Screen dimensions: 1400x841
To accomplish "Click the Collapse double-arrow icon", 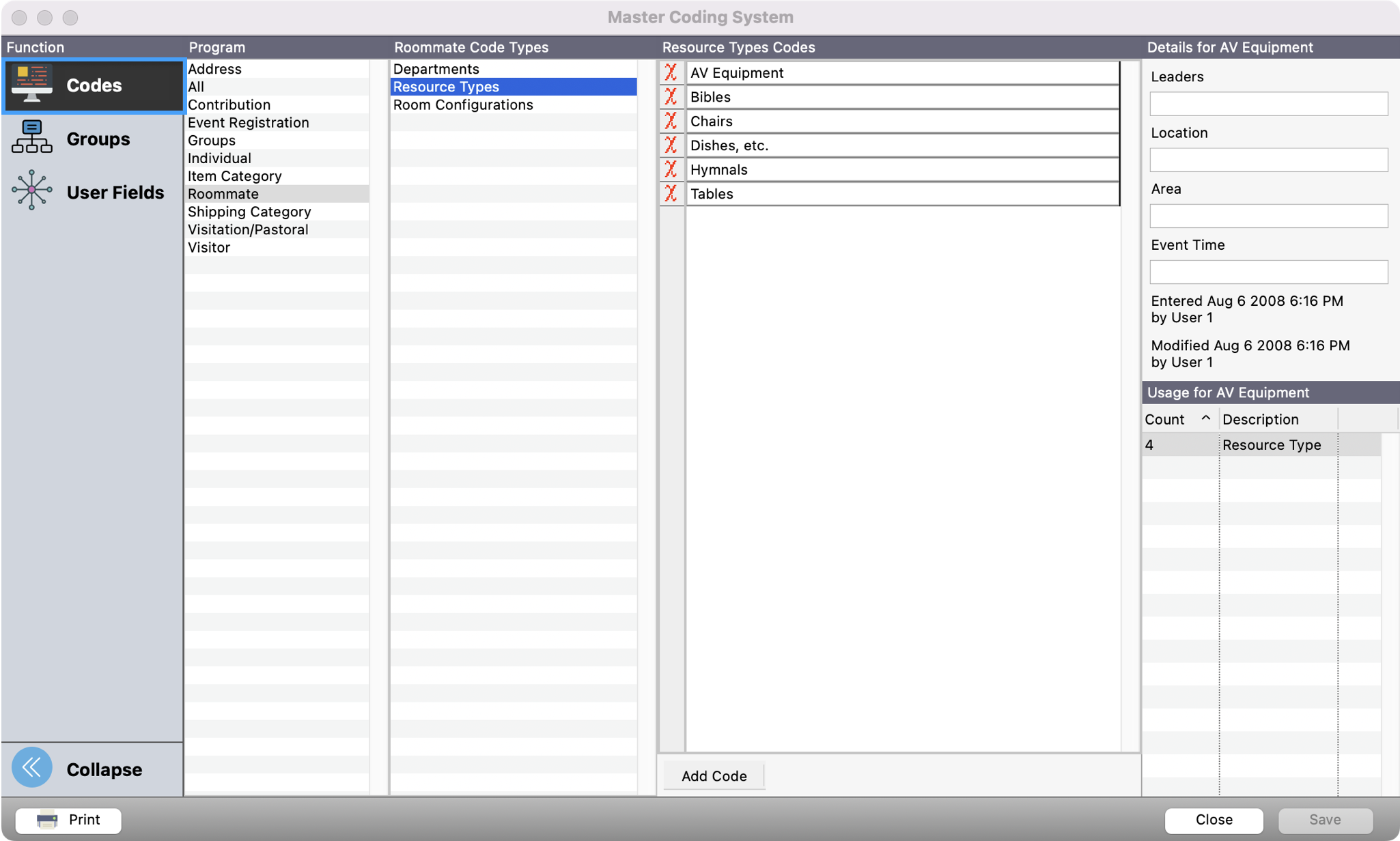I will (x=31, y=768).
